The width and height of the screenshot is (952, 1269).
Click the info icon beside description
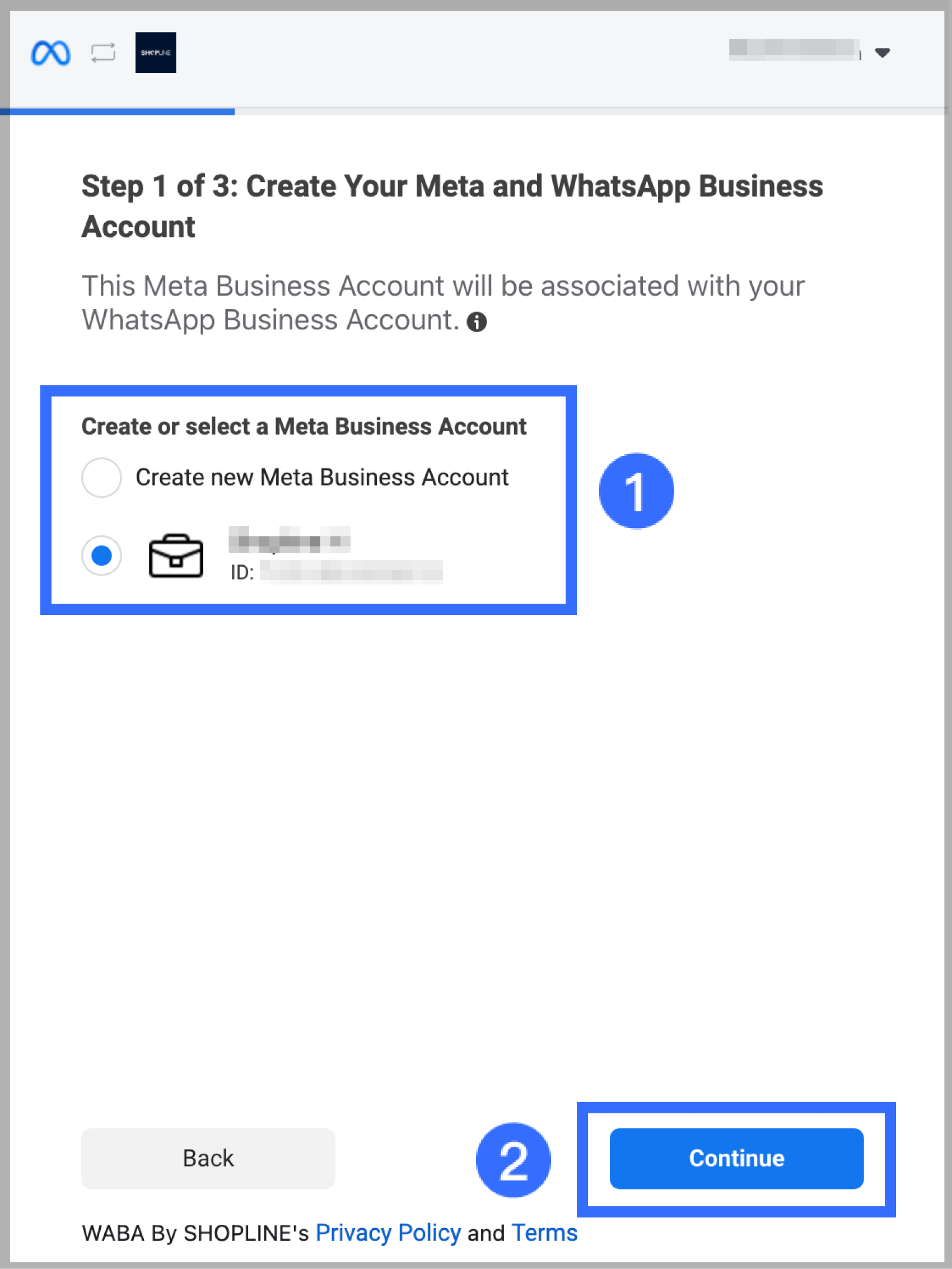click(x=477, y=323)
